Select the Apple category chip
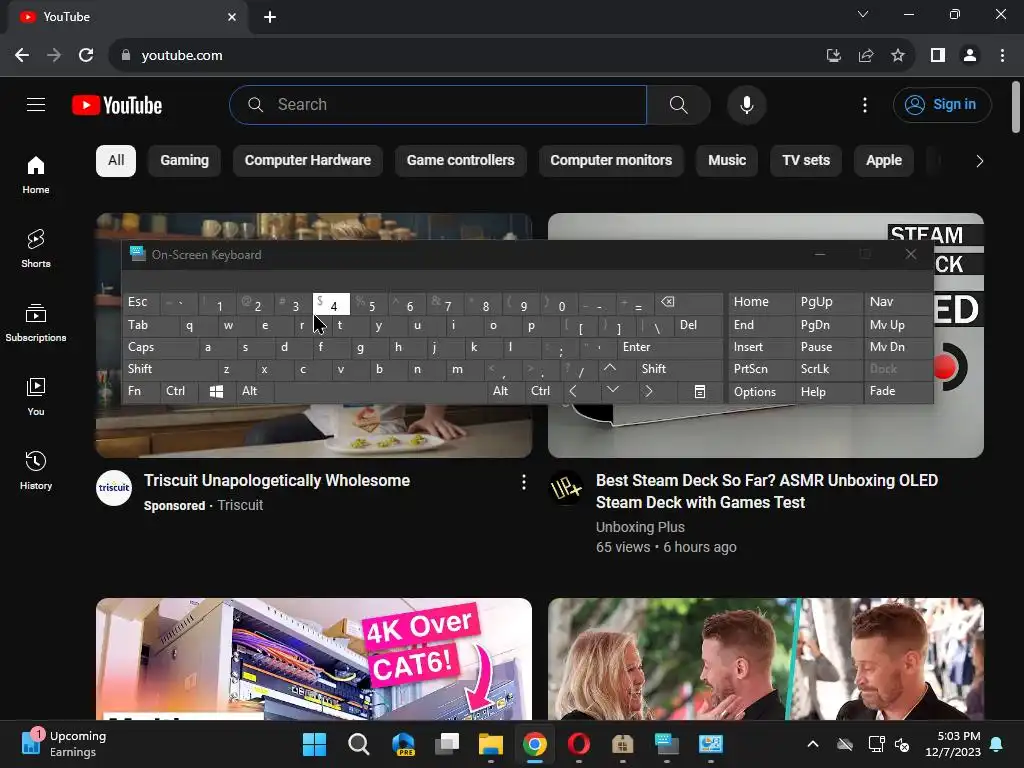The height and width of the screenshot is (768, 1024). 884,161
